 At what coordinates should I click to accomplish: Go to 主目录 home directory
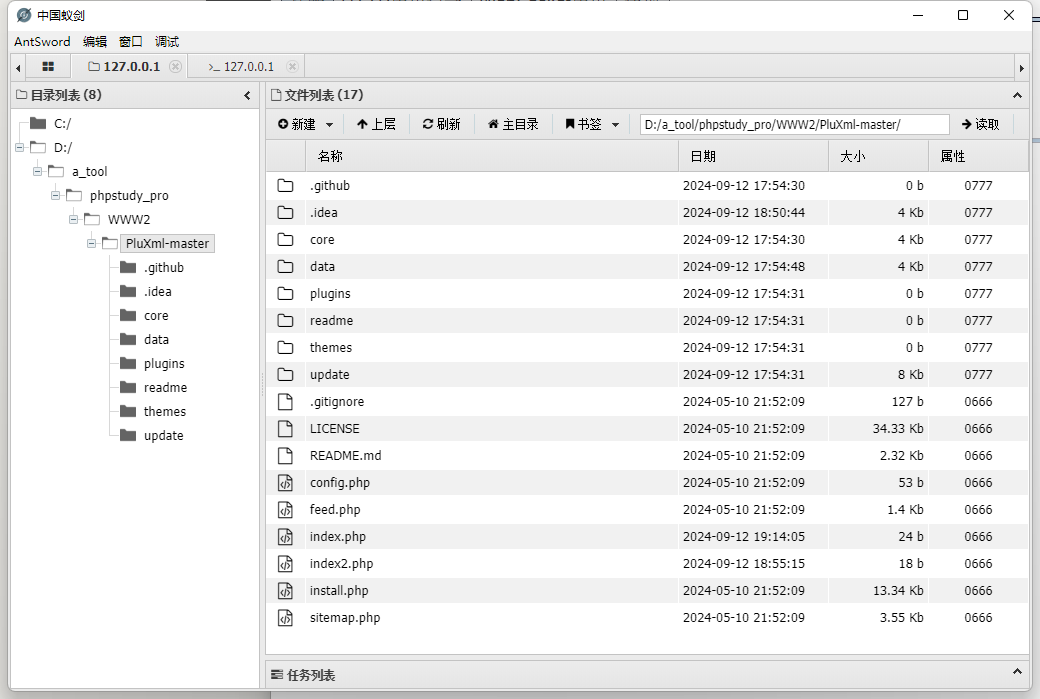point(513,124)
